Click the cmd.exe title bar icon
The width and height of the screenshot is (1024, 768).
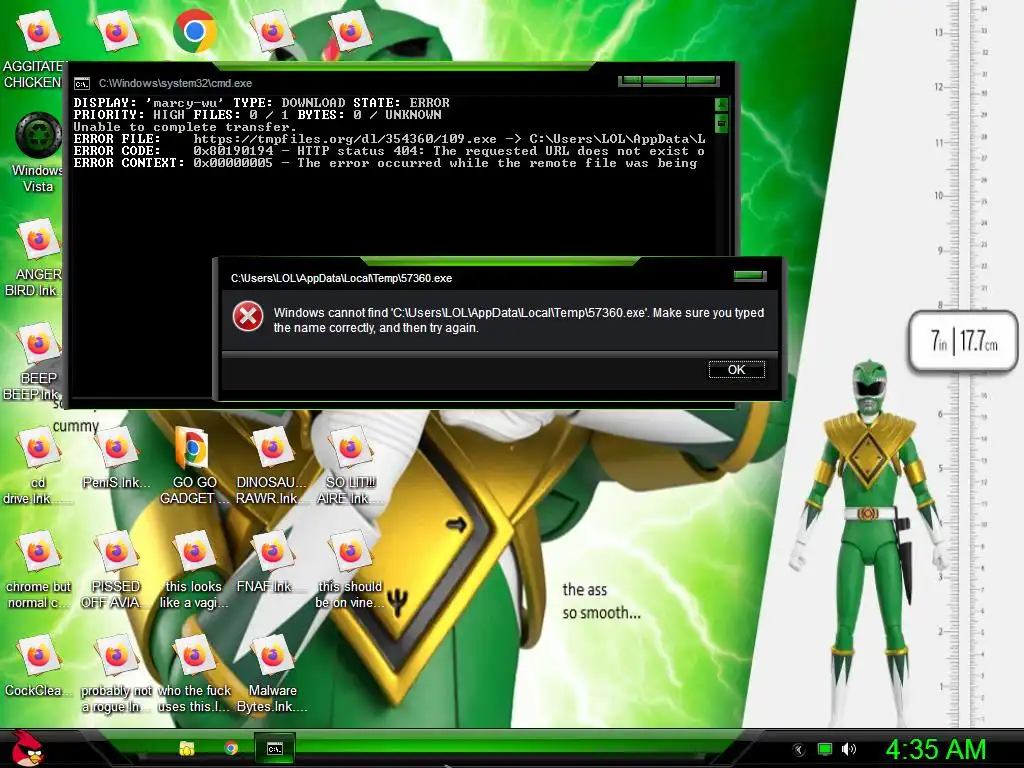[82, 84]
